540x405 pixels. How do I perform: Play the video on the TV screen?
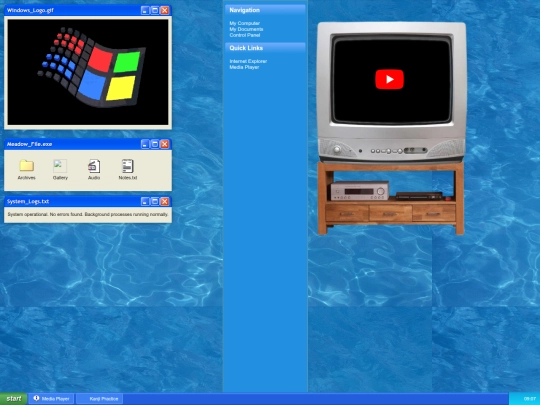coord(390,79)
